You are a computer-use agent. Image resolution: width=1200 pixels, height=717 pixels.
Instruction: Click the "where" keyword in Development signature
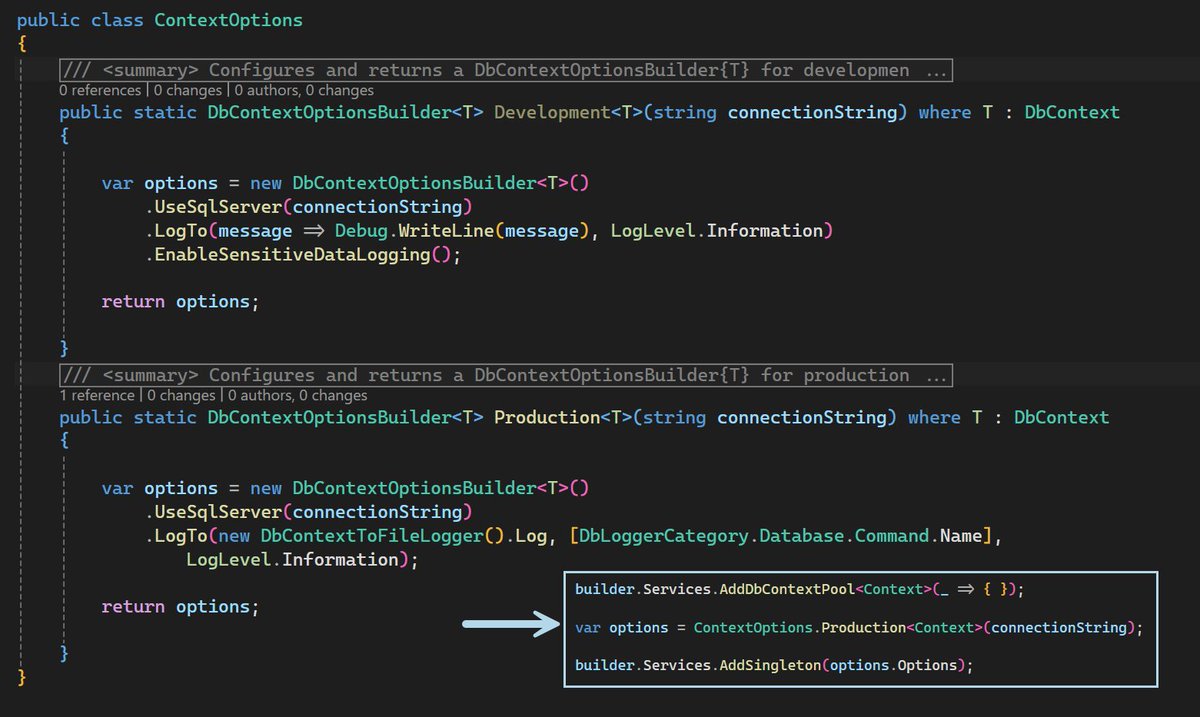tap(944, 112)
